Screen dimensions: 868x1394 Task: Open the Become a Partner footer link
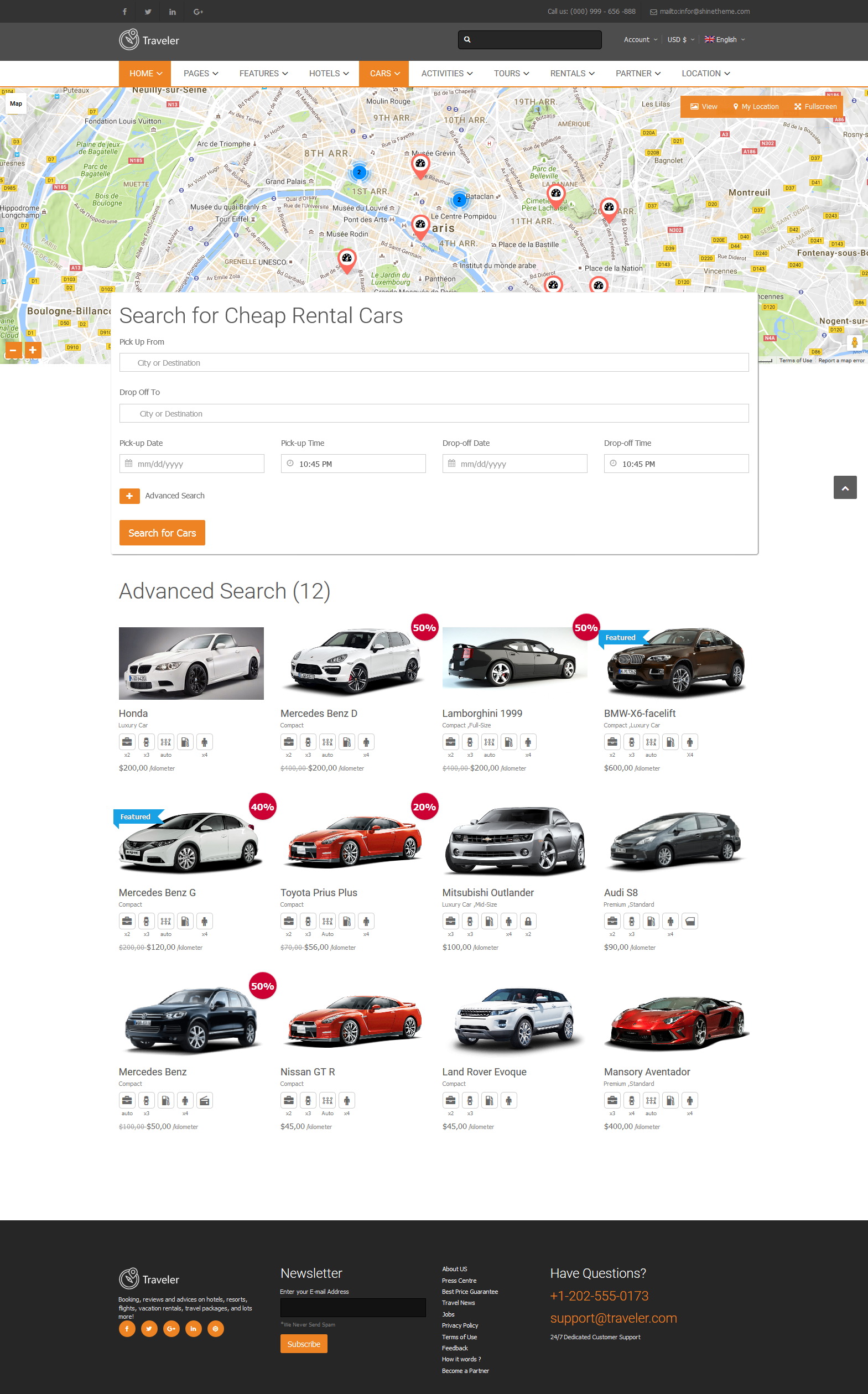click(x=465, y=1371)
